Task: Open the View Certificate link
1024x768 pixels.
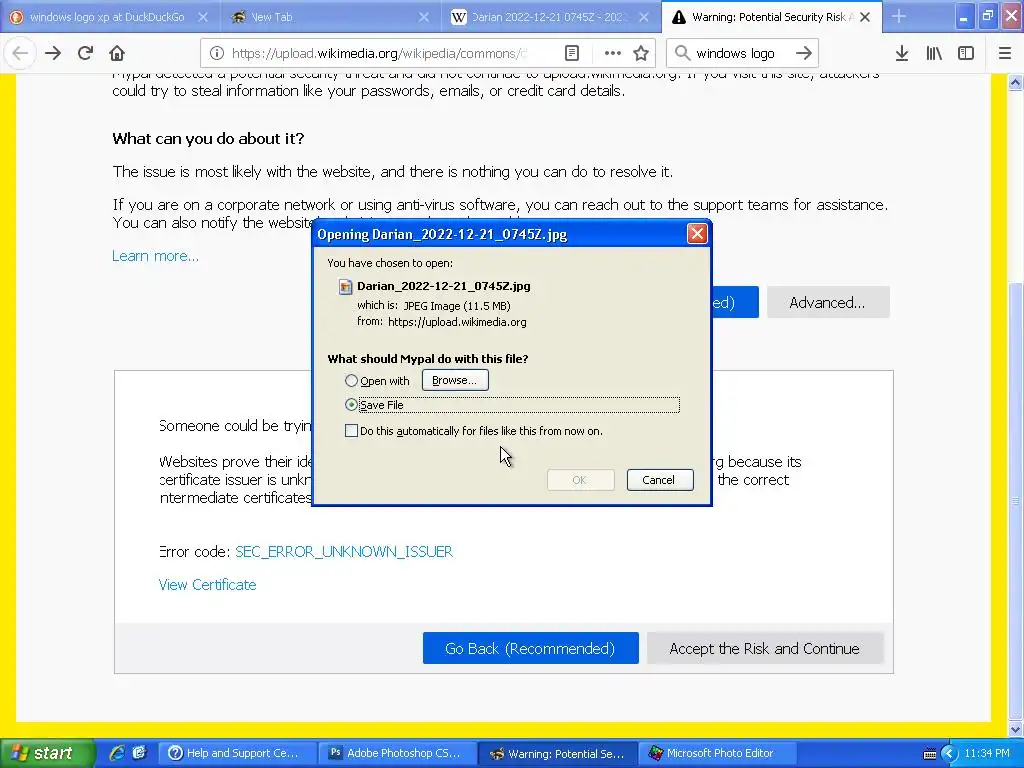Action: [207, 584]
